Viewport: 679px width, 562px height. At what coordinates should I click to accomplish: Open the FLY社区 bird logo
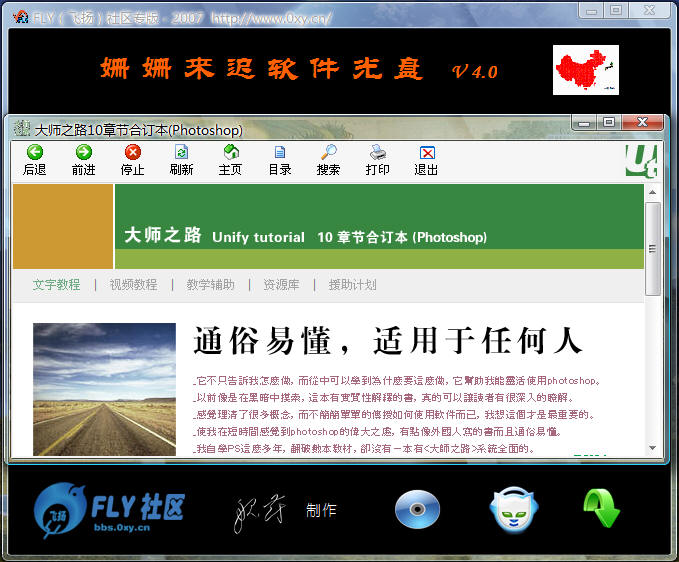tap(110, 510)
